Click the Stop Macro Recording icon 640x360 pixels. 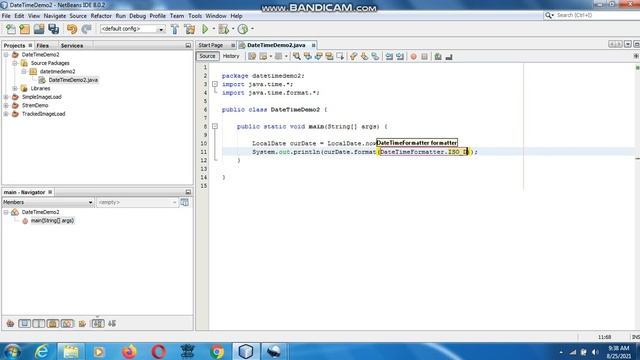tap(424, 57)
